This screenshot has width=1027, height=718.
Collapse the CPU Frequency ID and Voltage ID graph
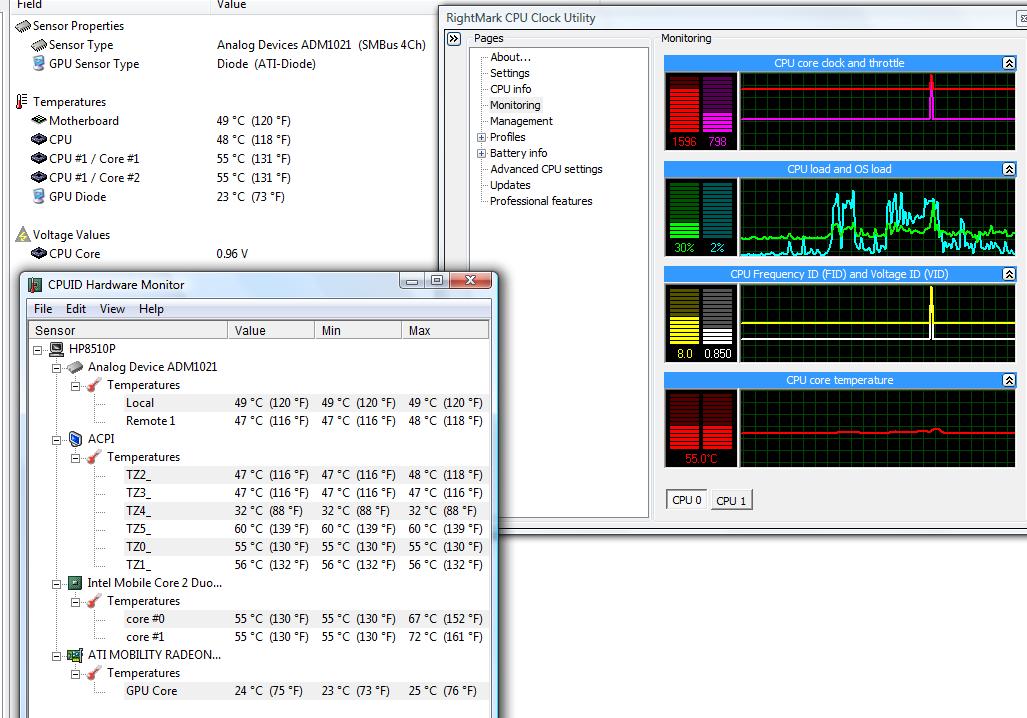[x=1009, y=274]
